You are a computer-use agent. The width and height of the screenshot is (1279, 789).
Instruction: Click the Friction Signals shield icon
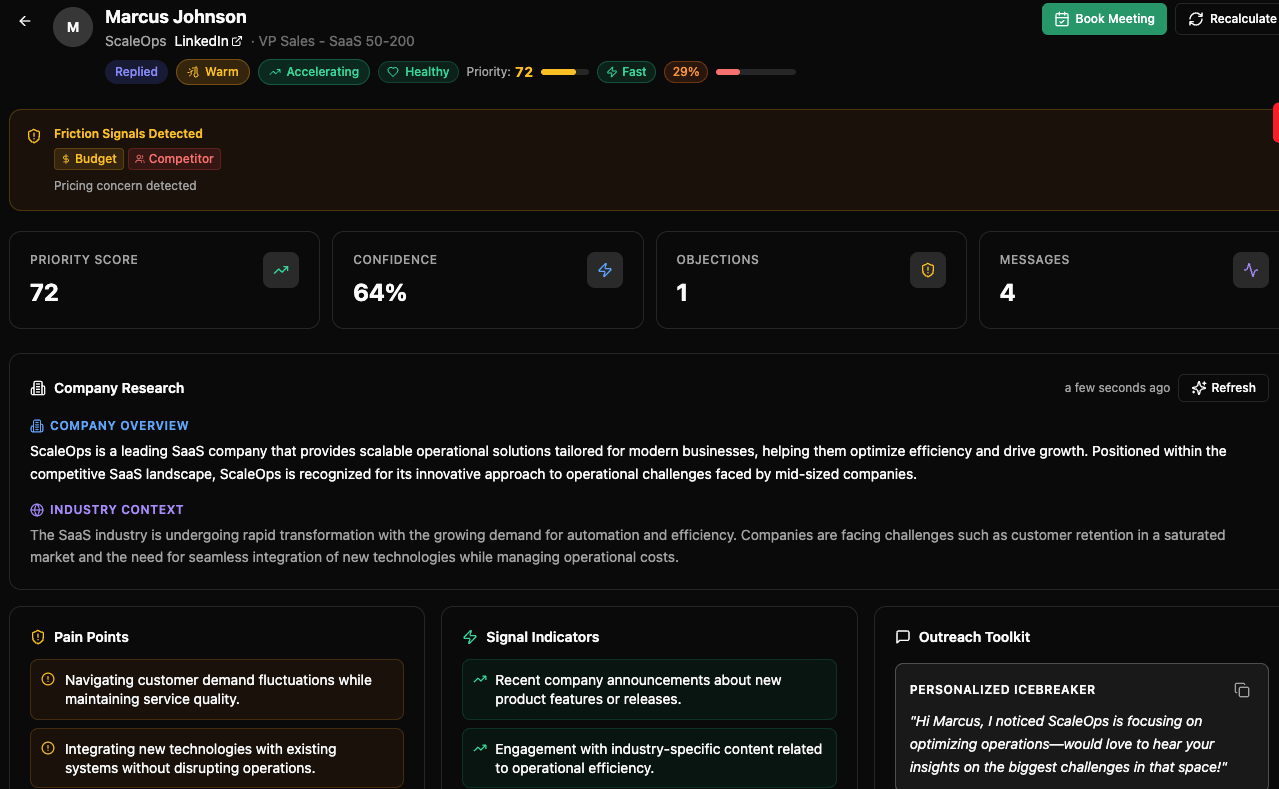pyautogui.click(x=34, y=135)
